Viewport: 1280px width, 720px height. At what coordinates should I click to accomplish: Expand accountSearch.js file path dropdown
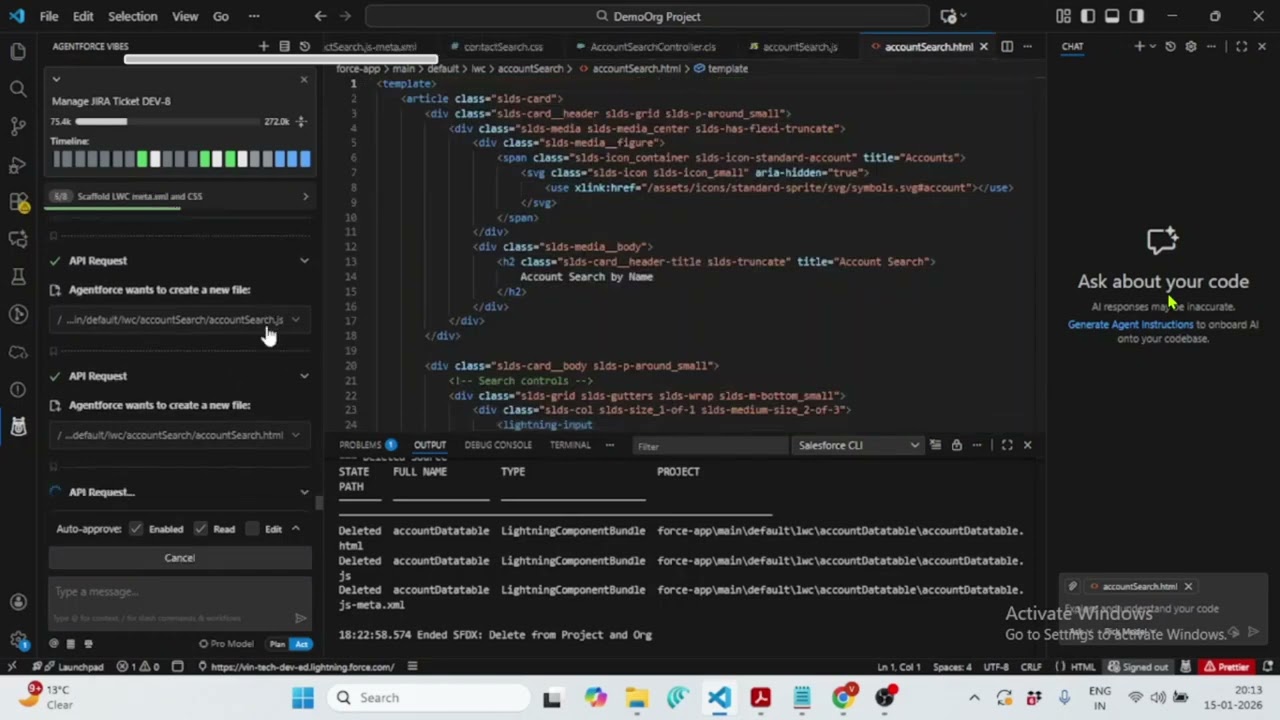point(295,320)
